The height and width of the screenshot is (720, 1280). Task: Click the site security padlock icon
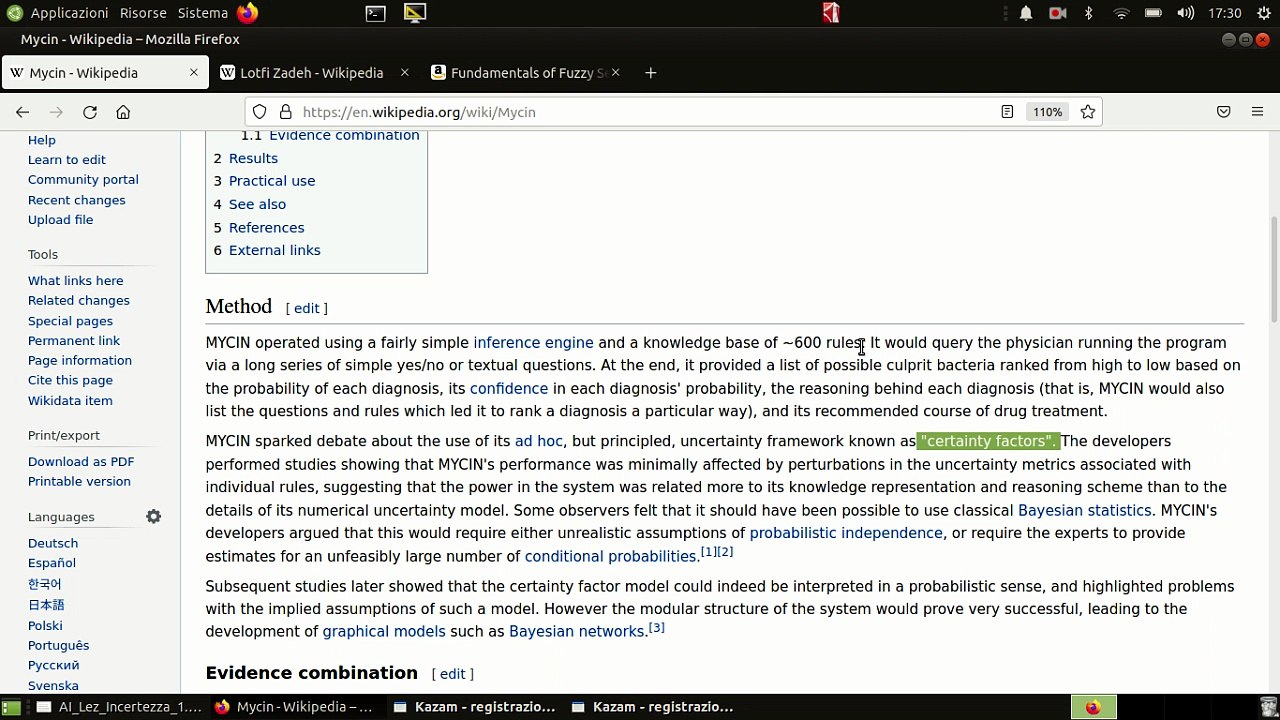285,112
